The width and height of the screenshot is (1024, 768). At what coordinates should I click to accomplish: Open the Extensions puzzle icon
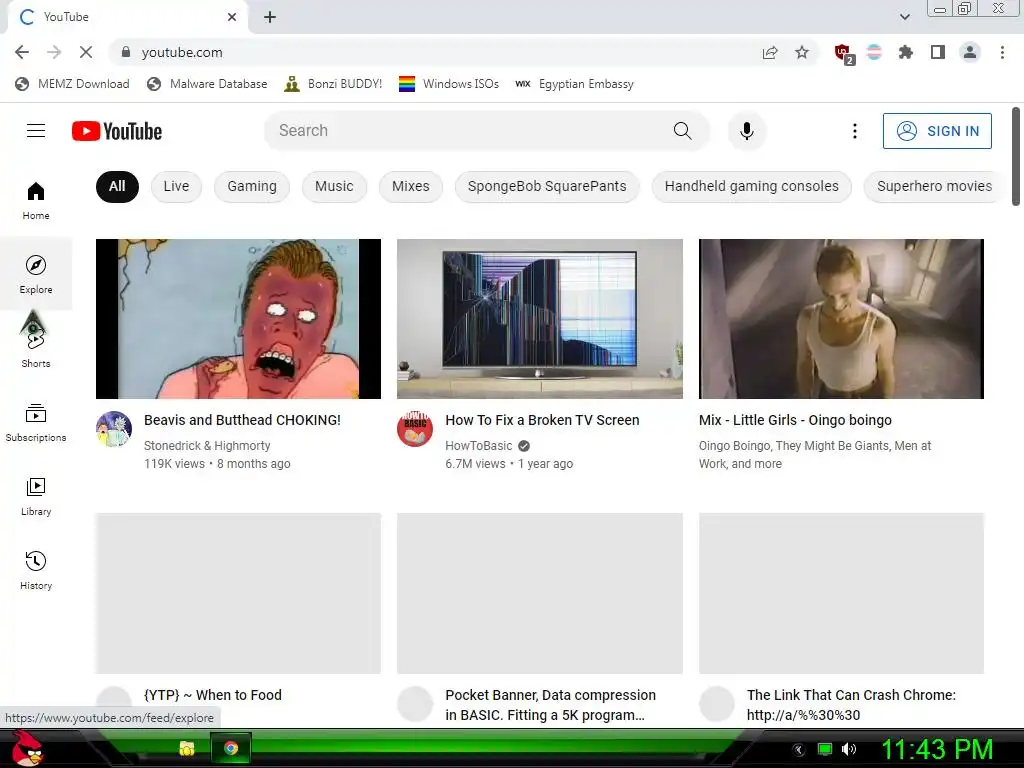point(905,52)
